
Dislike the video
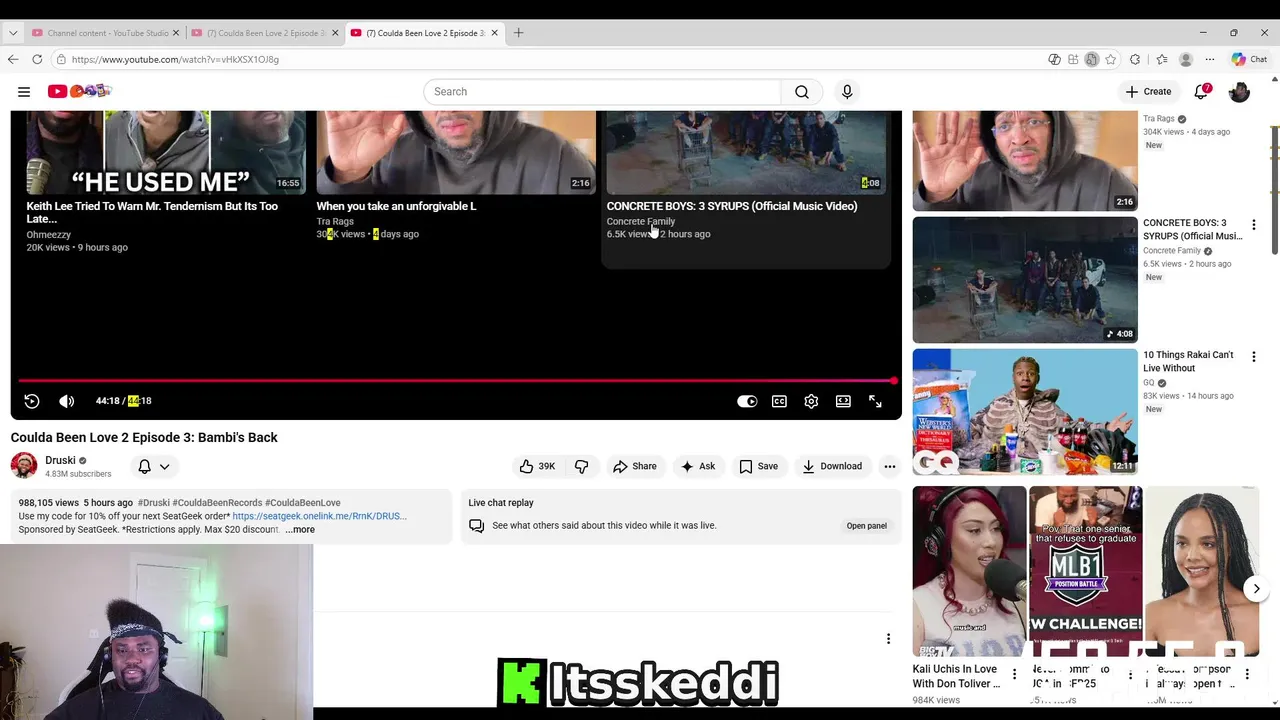[x=581, y=466]
